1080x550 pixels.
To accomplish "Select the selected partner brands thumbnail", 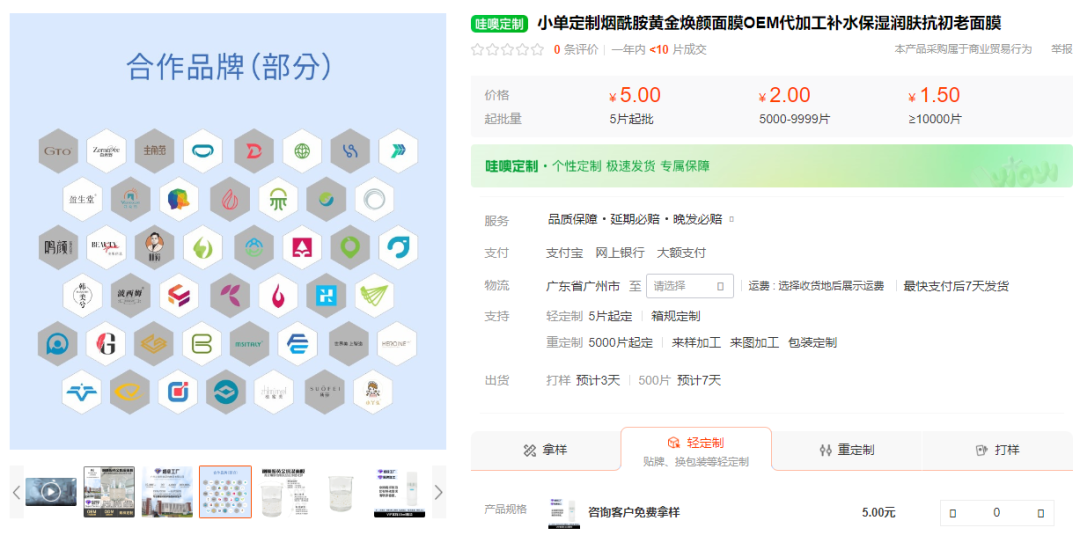I will pos(225,491).
